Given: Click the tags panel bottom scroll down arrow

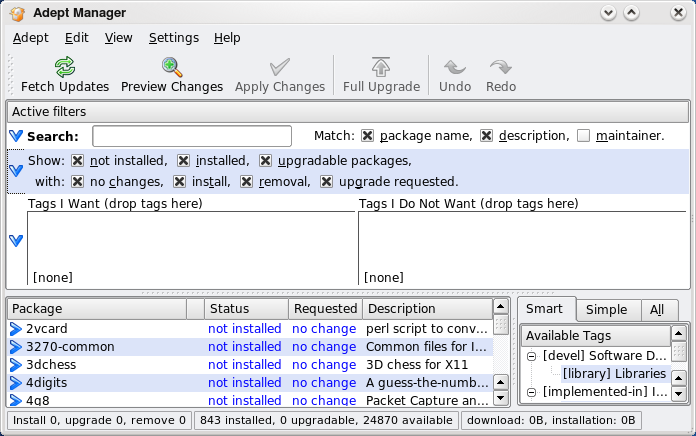Looking at the screenshot, I should [679, 394].
